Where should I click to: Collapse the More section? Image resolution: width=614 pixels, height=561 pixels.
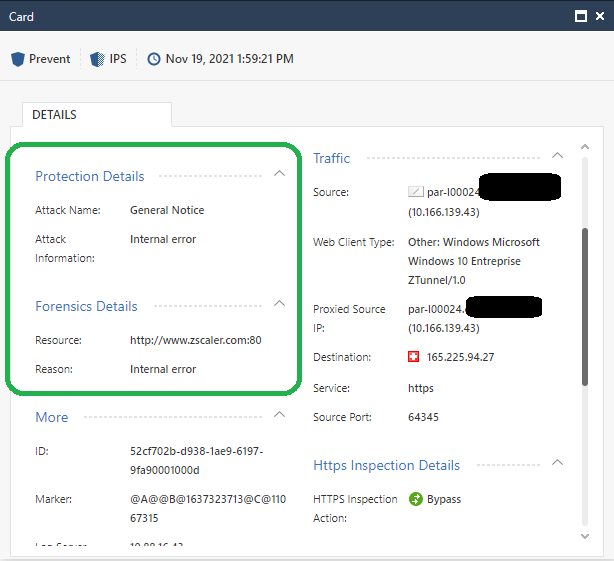(x=279, y=414)
